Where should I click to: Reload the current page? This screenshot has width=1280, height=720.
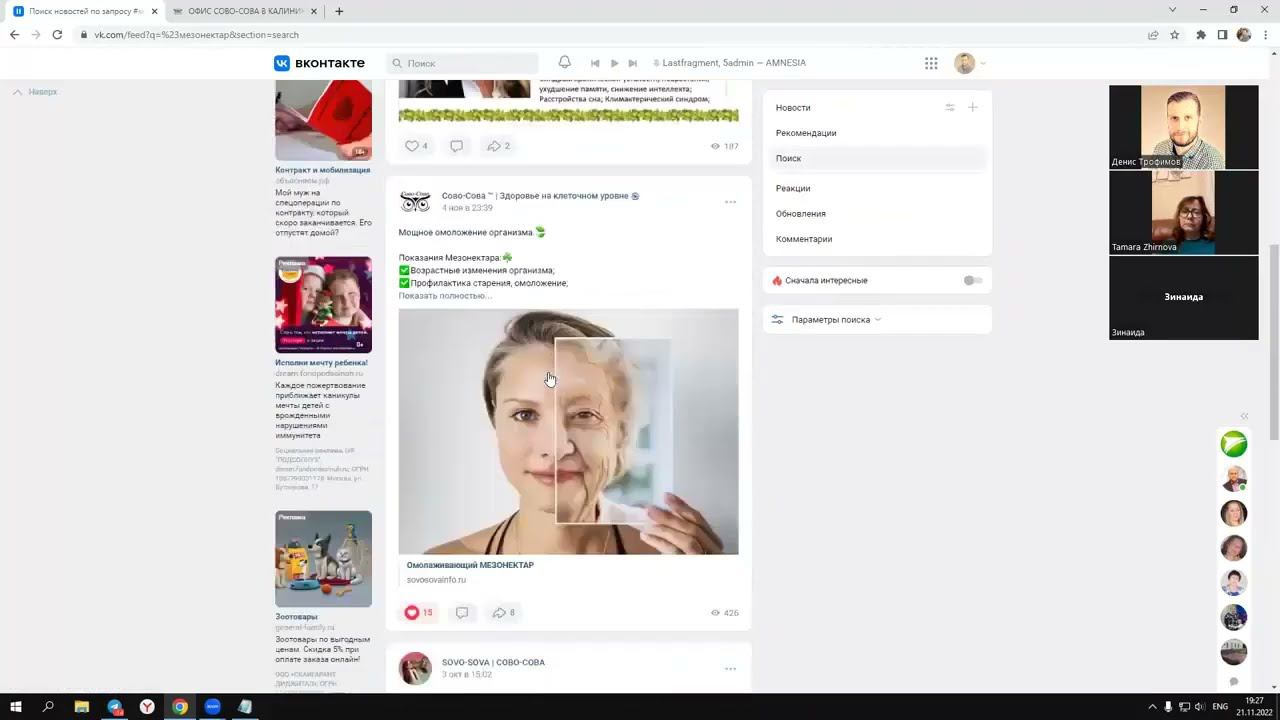[57, 35]
